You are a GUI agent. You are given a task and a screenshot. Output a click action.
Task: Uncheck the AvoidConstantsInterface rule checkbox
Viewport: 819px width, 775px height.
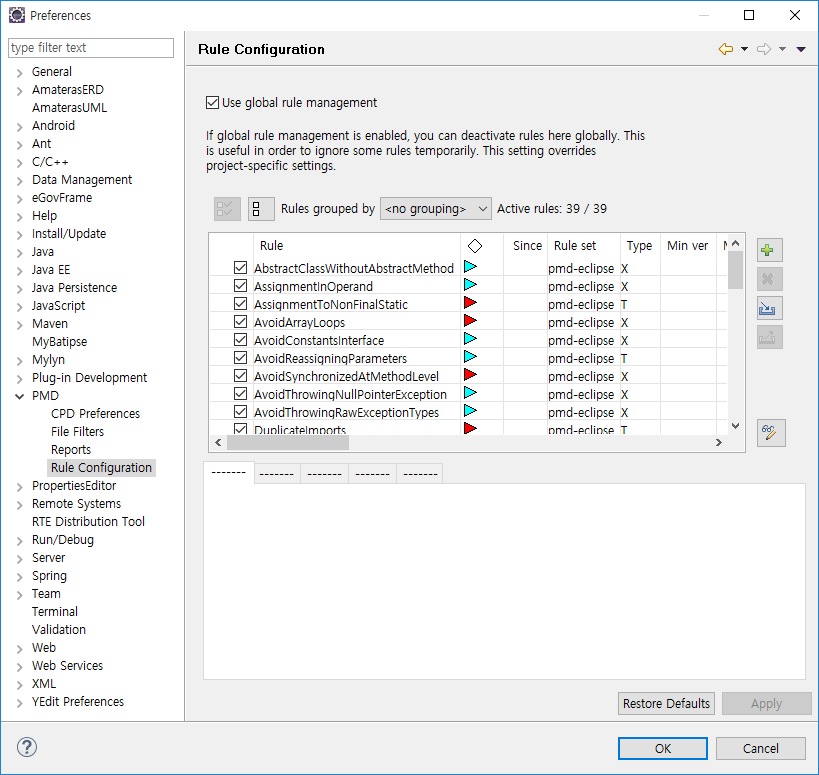click(x=240, y=340)
